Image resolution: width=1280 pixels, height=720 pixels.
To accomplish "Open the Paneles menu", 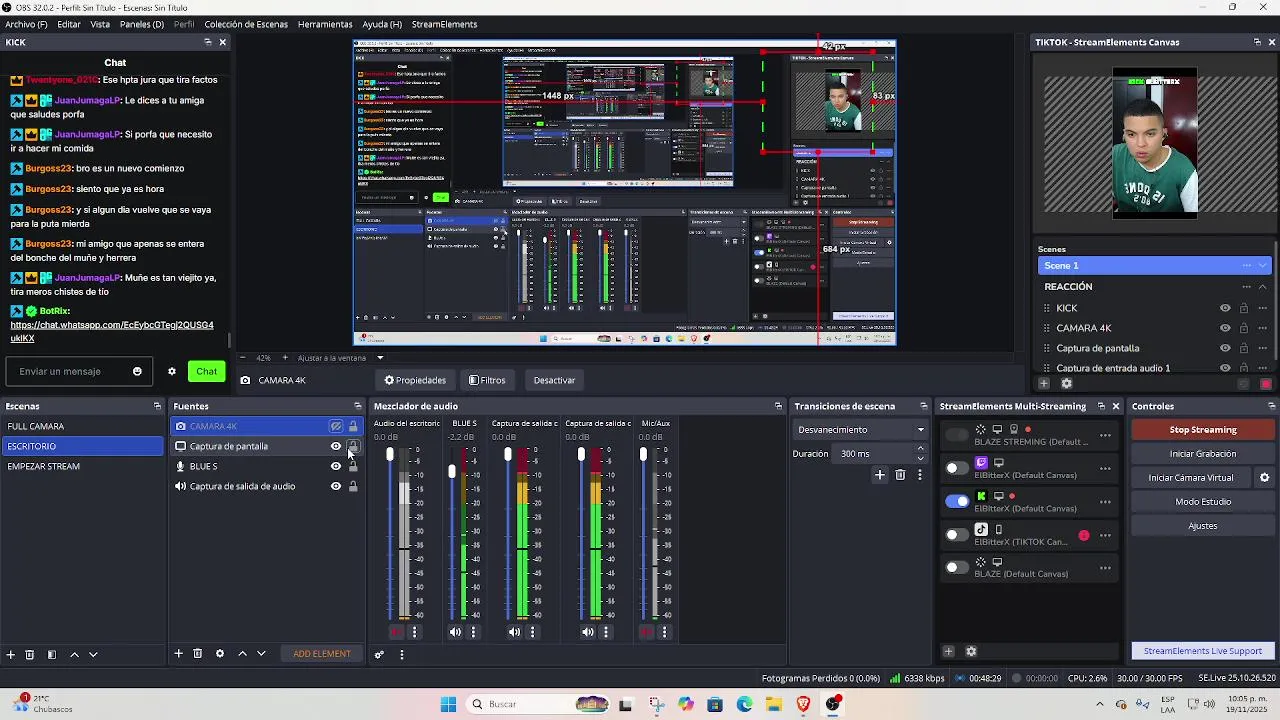I will pyautogui.click(x=142, y=24).
